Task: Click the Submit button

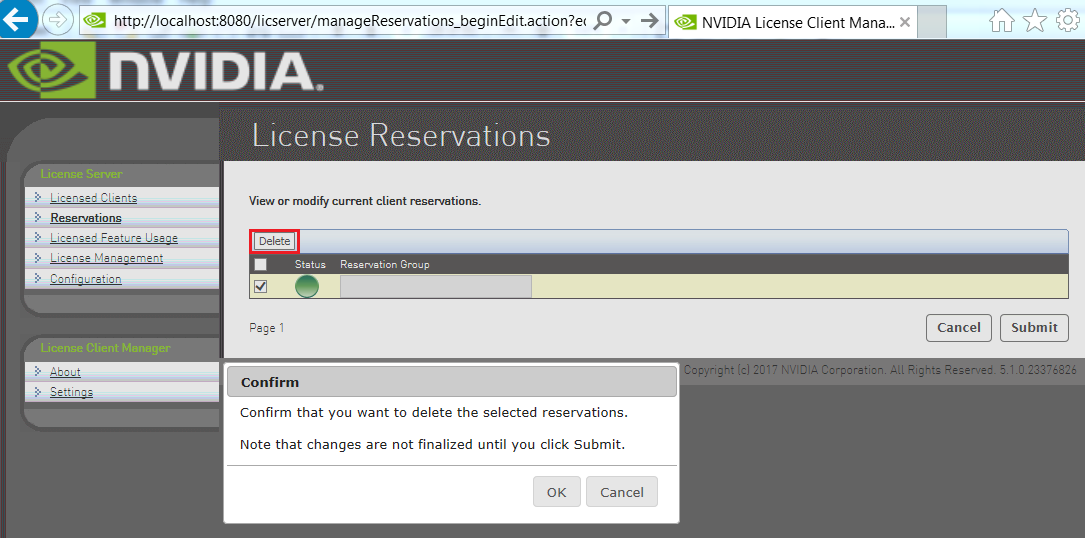Action: pos(1034,328)
